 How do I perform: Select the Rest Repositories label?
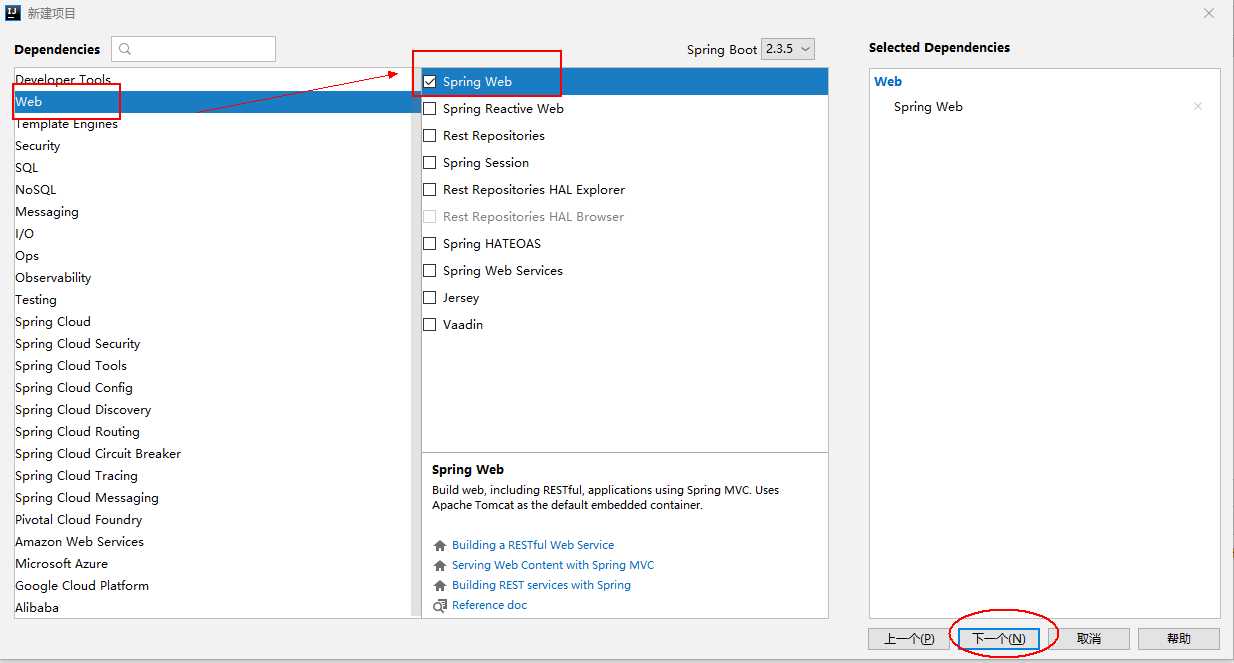coord(494,136)
